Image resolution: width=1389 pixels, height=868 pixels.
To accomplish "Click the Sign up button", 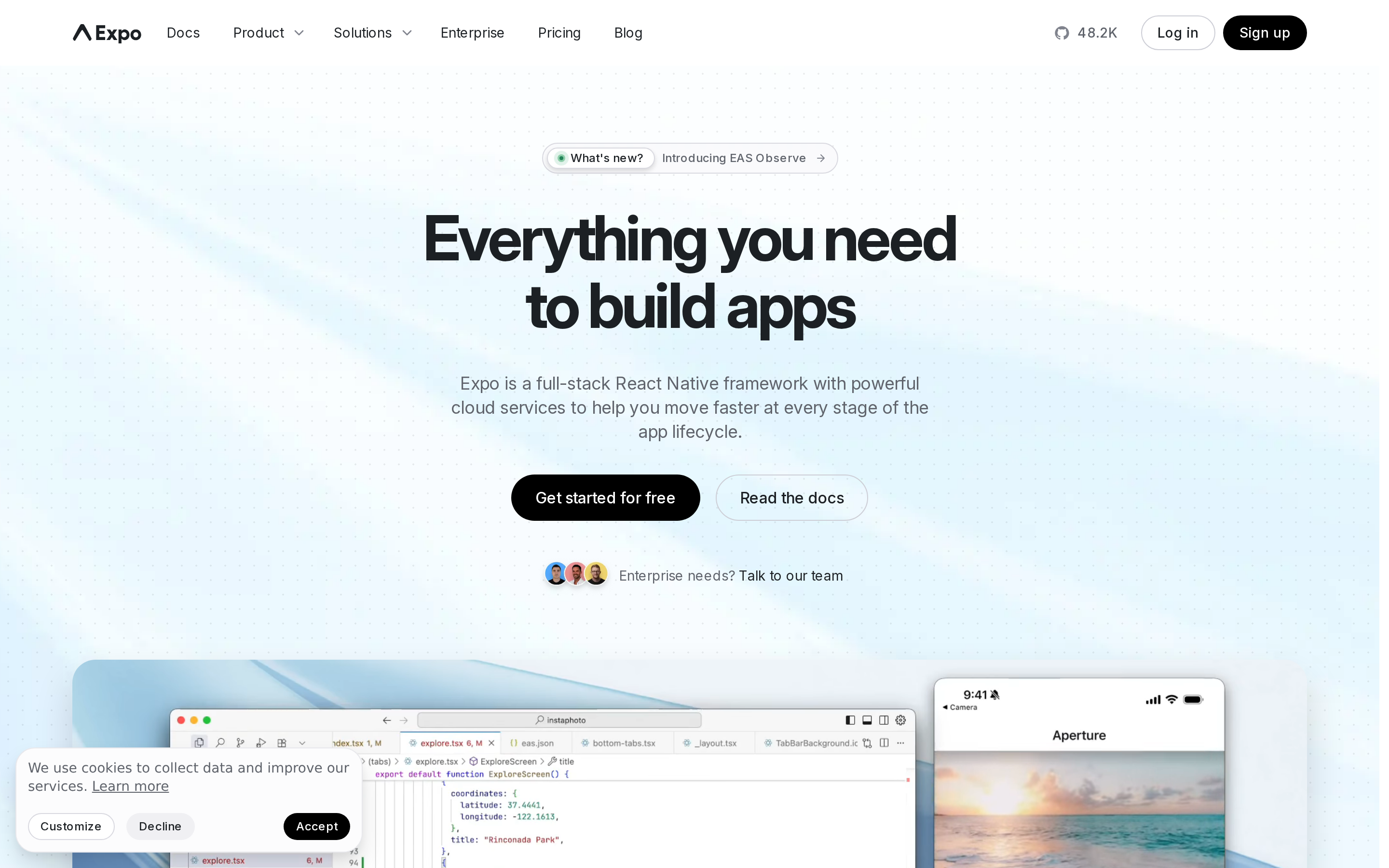I will point(1265,33).
